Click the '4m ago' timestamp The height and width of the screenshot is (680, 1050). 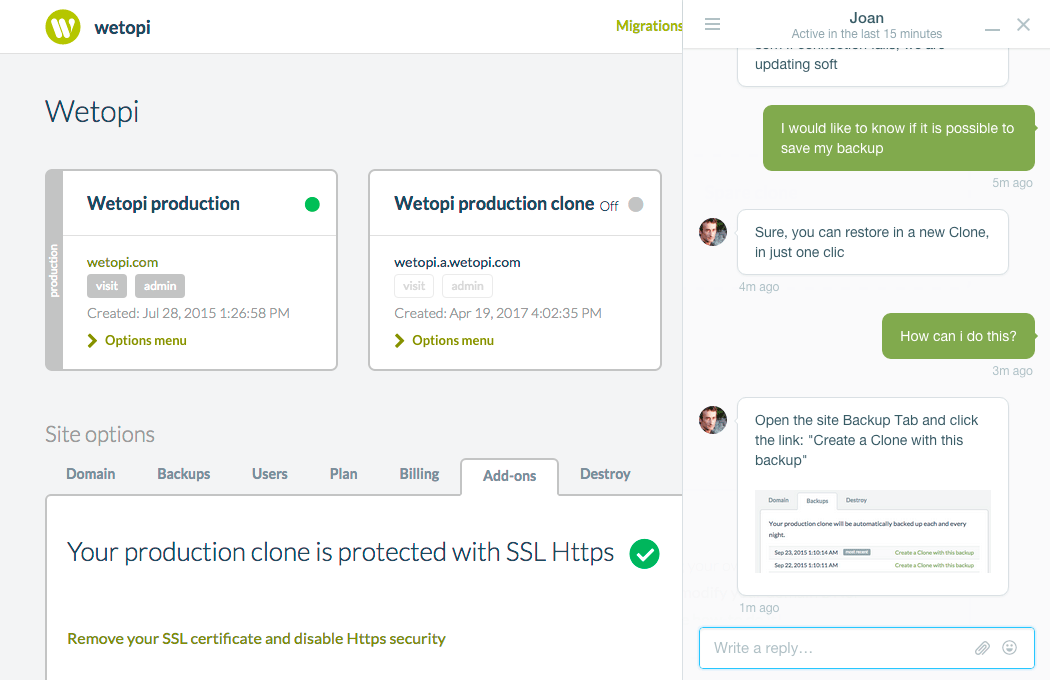pyautogui.click(x=759, y=287)
